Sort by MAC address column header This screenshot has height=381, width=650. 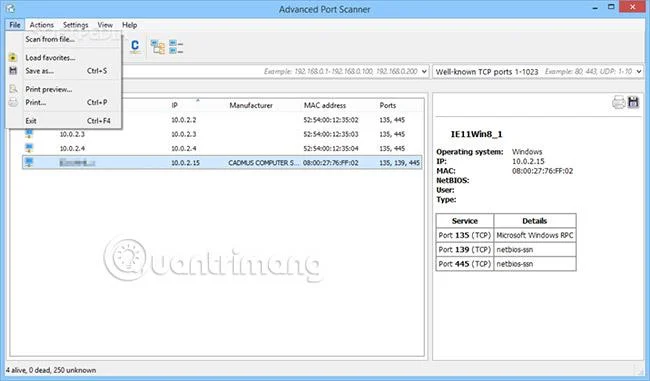click(325, 105)
